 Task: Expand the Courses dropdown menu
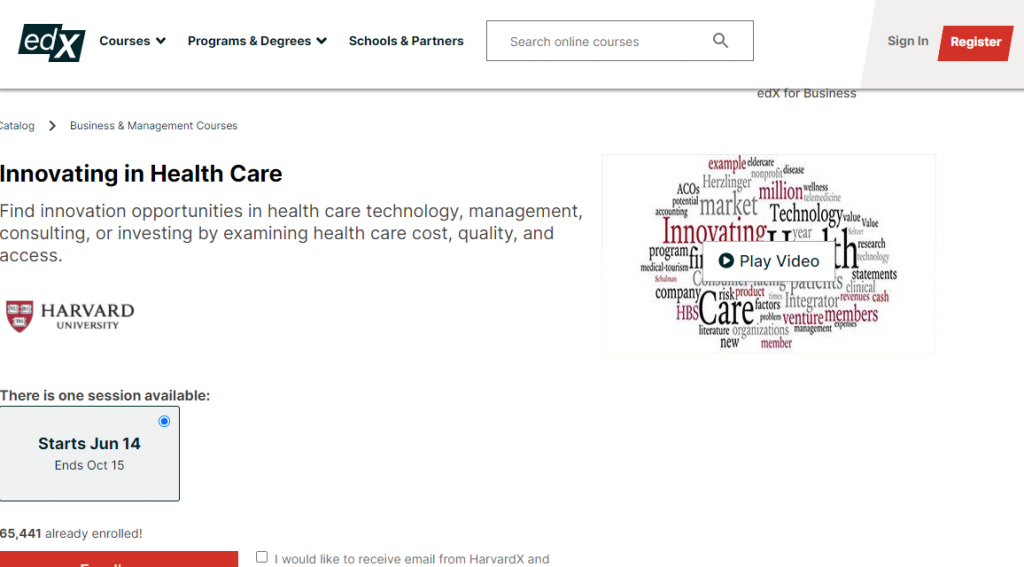(132, 41)
